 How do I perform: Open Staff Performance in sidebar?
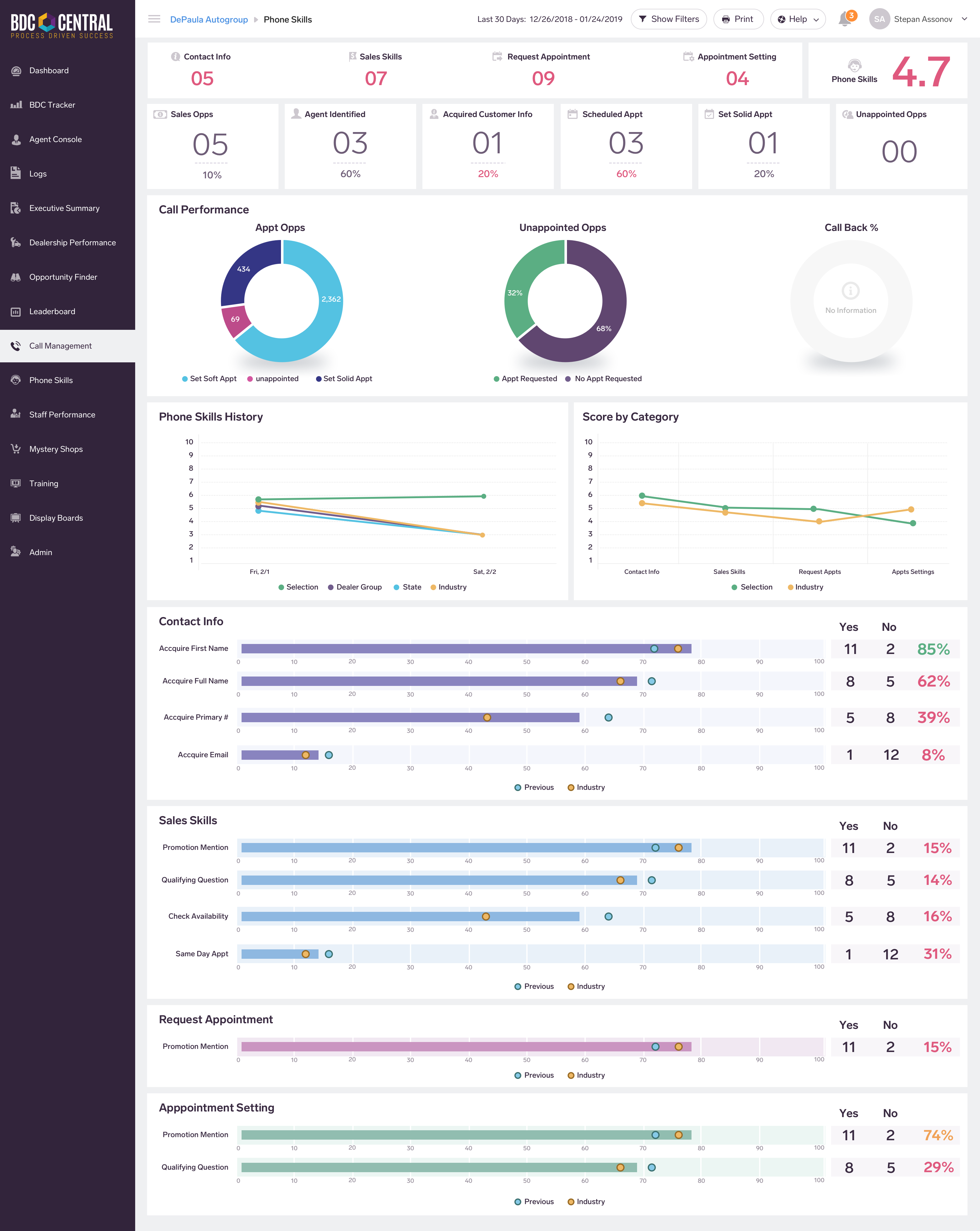click(x=62, y=415)
